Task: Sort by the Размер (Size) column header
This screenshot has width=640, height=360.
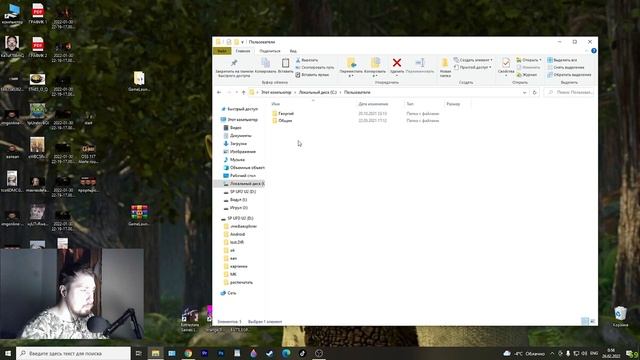Action: [x=453, y=104]
